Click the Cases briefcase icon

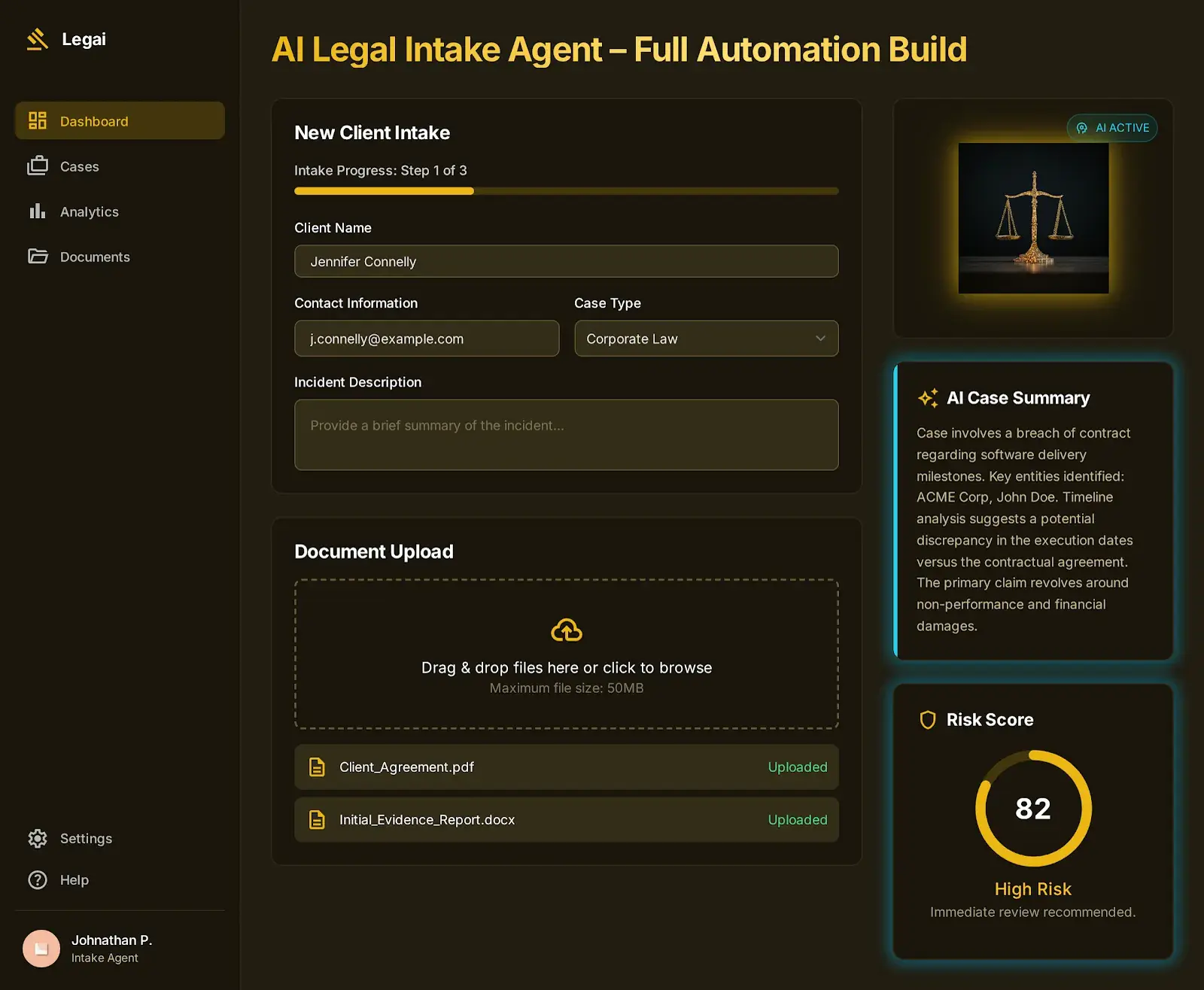[x=38, y=166]
